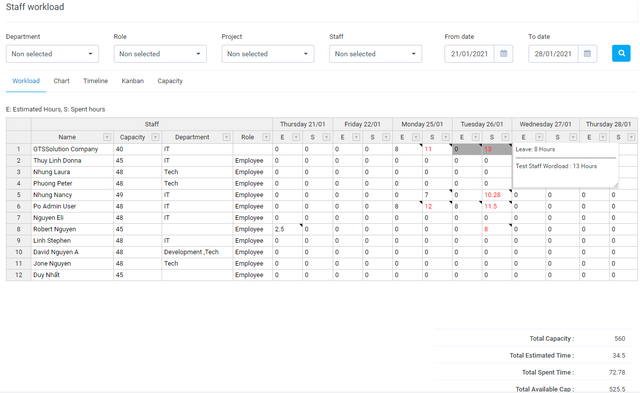Filter Thursday 21/01 spent column
This screenshot has width=640, height=393.
326,137
